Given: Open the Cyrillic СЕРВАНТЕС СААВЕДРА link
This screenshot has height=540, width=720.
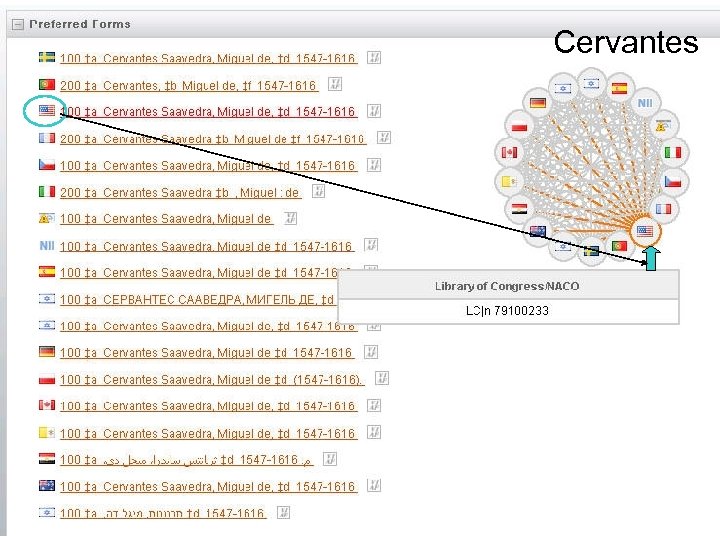Looking at the screenshot, I should [198, 300].
